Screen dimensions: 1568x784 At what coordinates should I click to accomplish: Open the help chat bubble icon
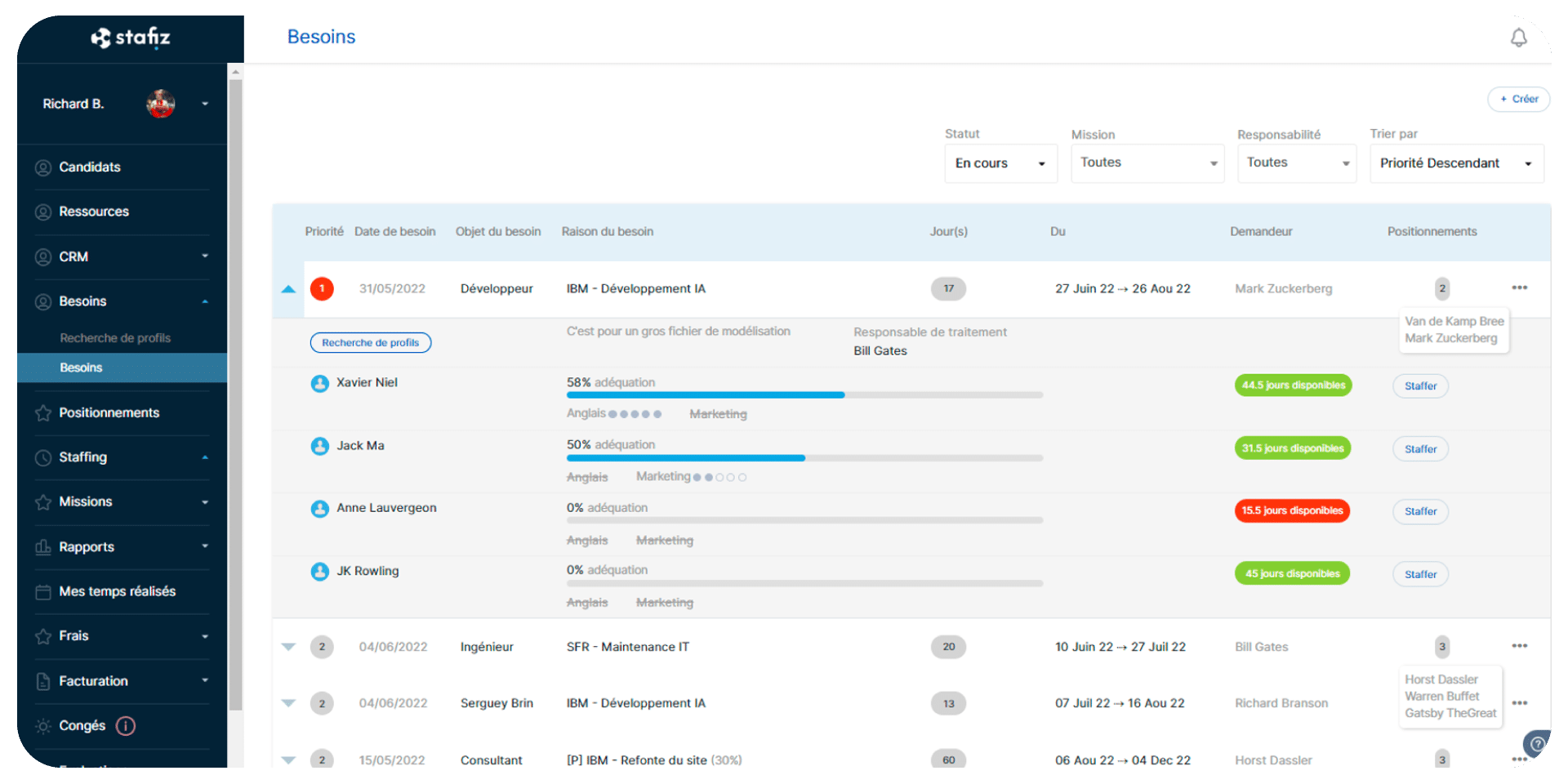pyautogui.click(x=1536, y=744)
